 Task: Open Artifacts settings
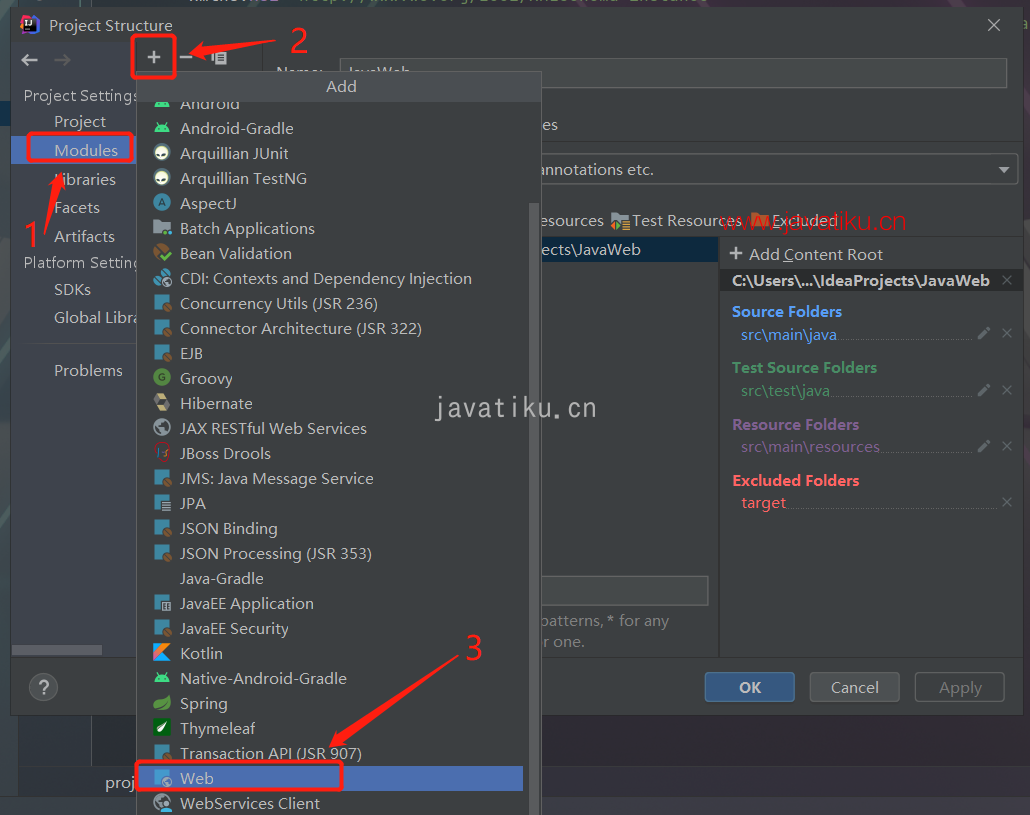84,236
